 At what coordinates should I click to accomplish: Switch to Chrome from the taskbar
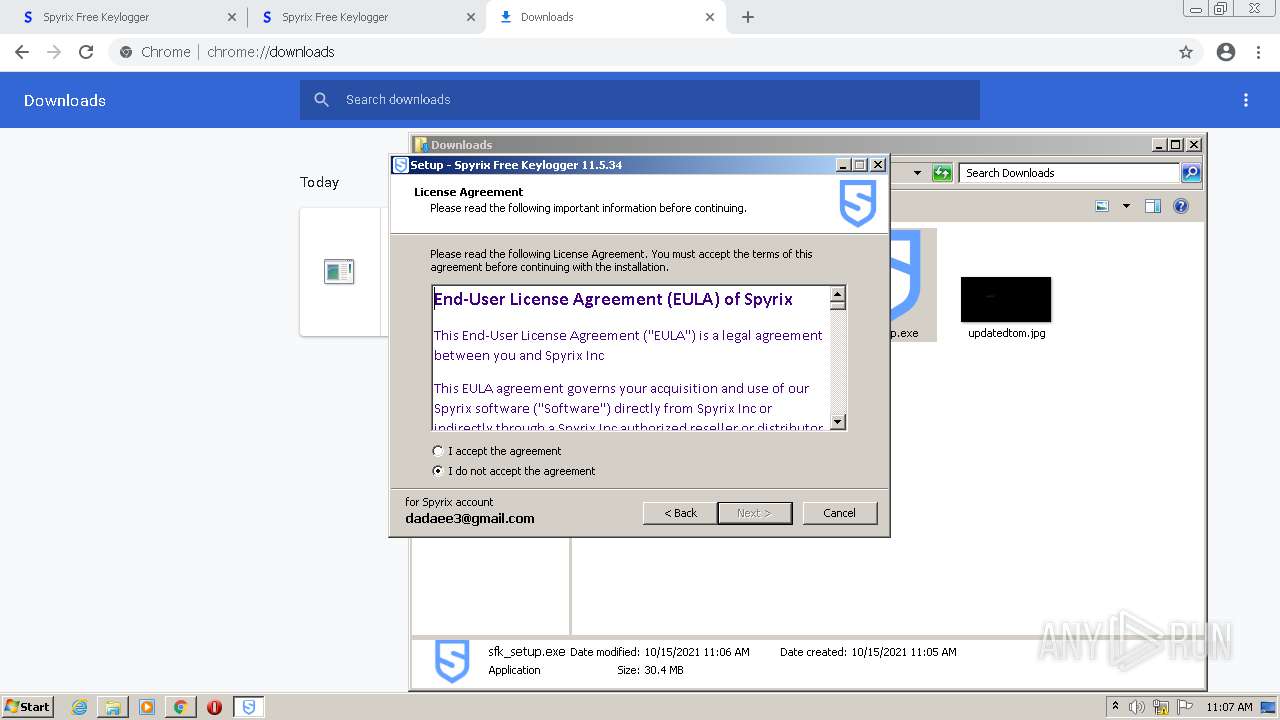click(180, 707)
